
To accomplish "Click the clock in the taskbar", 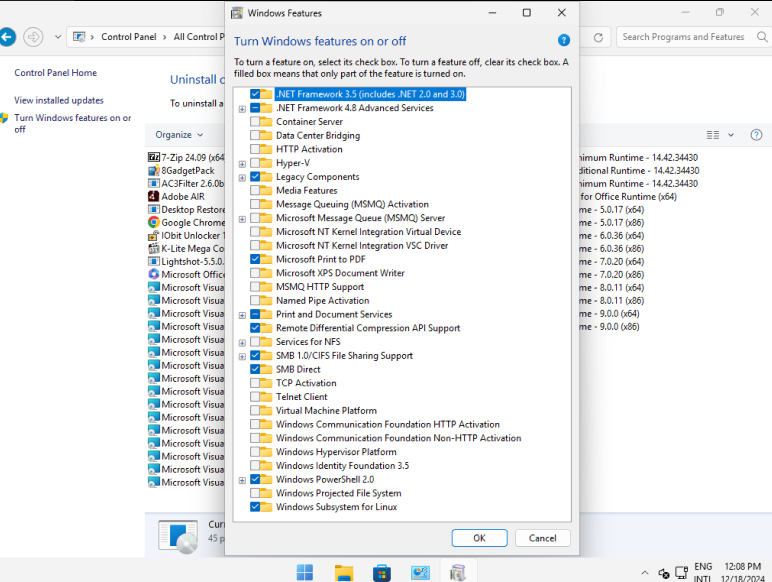I will tap(742, 573).
